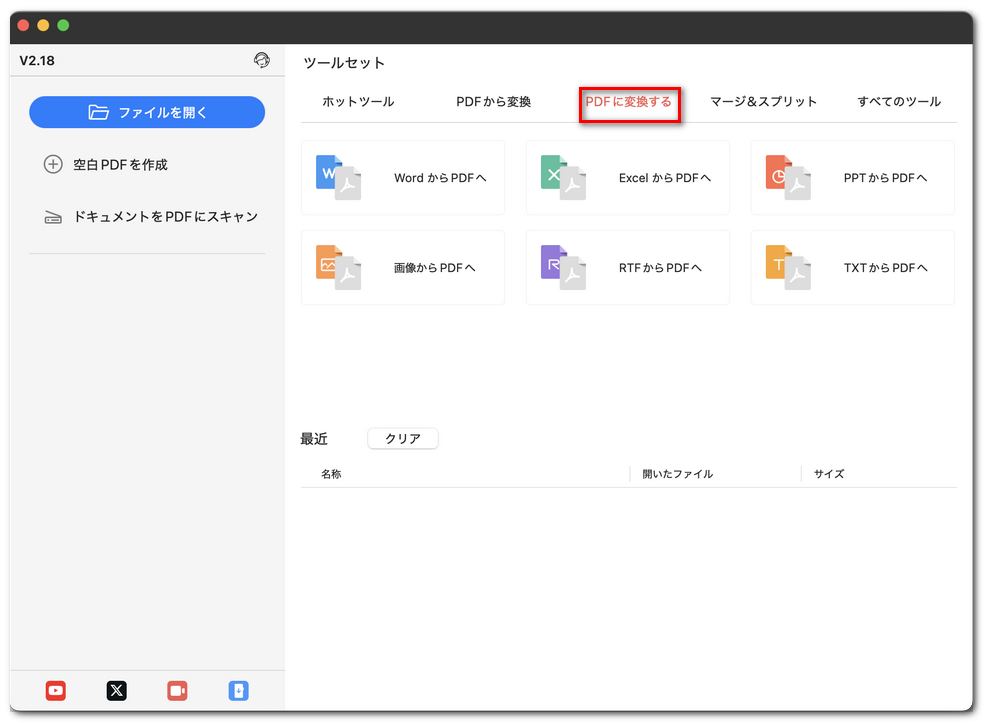Click the account icon next to V2.18
The image size is (984, 723).
click(262, 60)
